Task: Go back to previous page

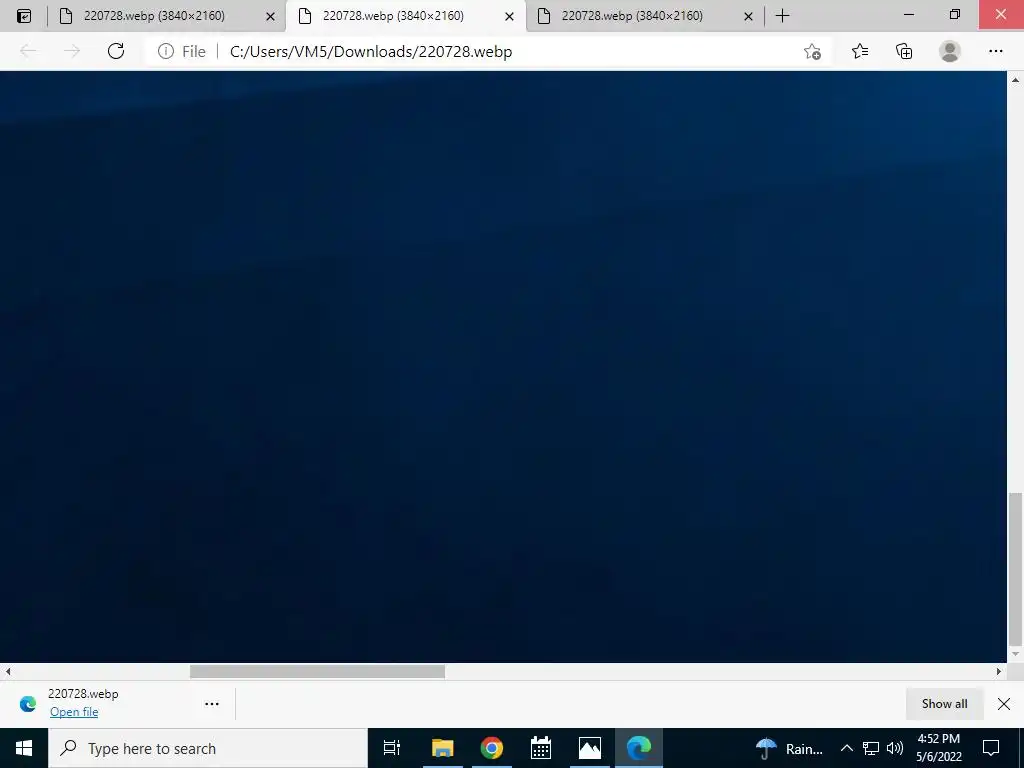Action: click(27, 51)
